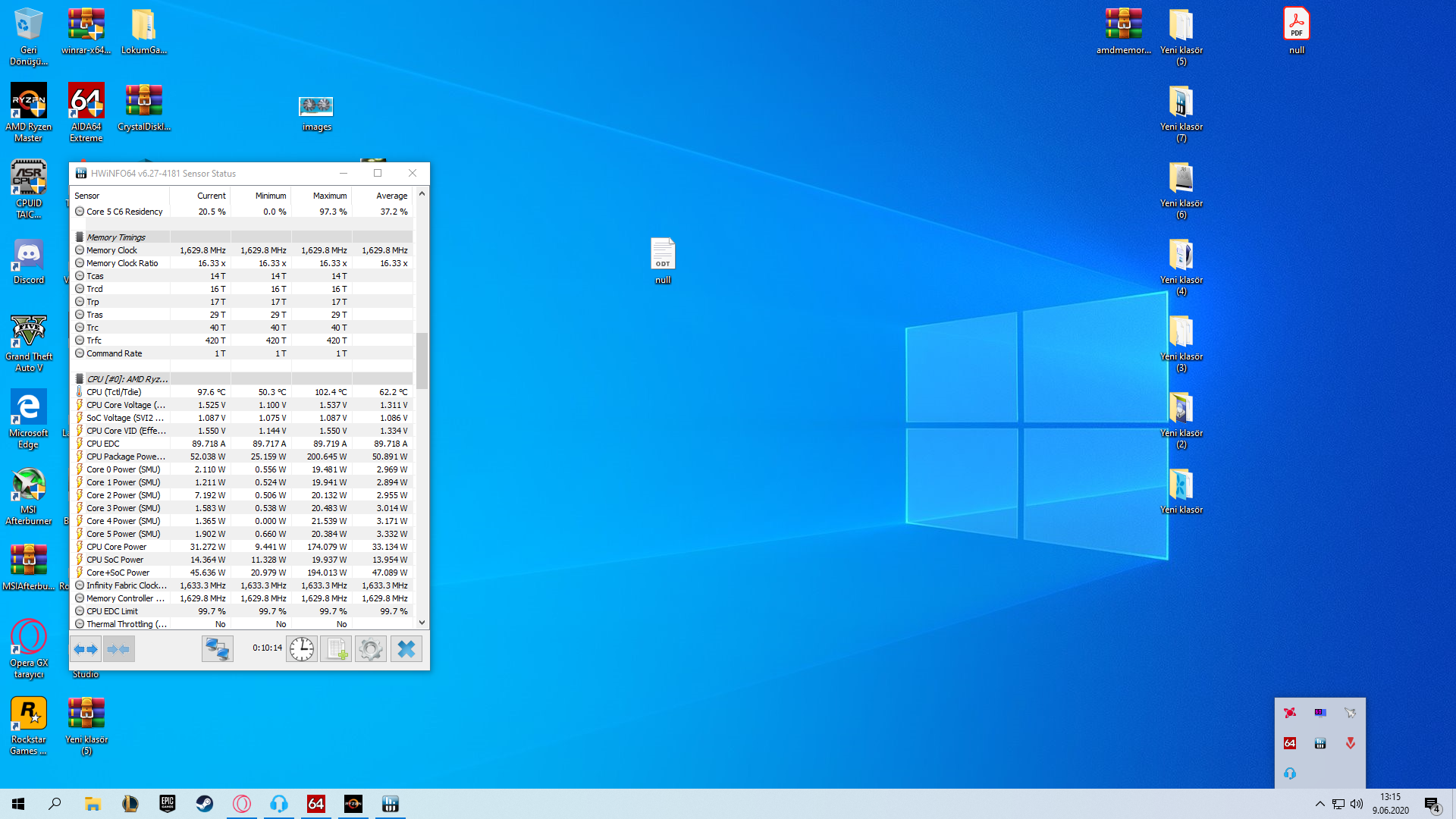Image resolution: width=1456 pixels, height=819 pixels.
Task: Click the Current column header
Action: (200, 196)
